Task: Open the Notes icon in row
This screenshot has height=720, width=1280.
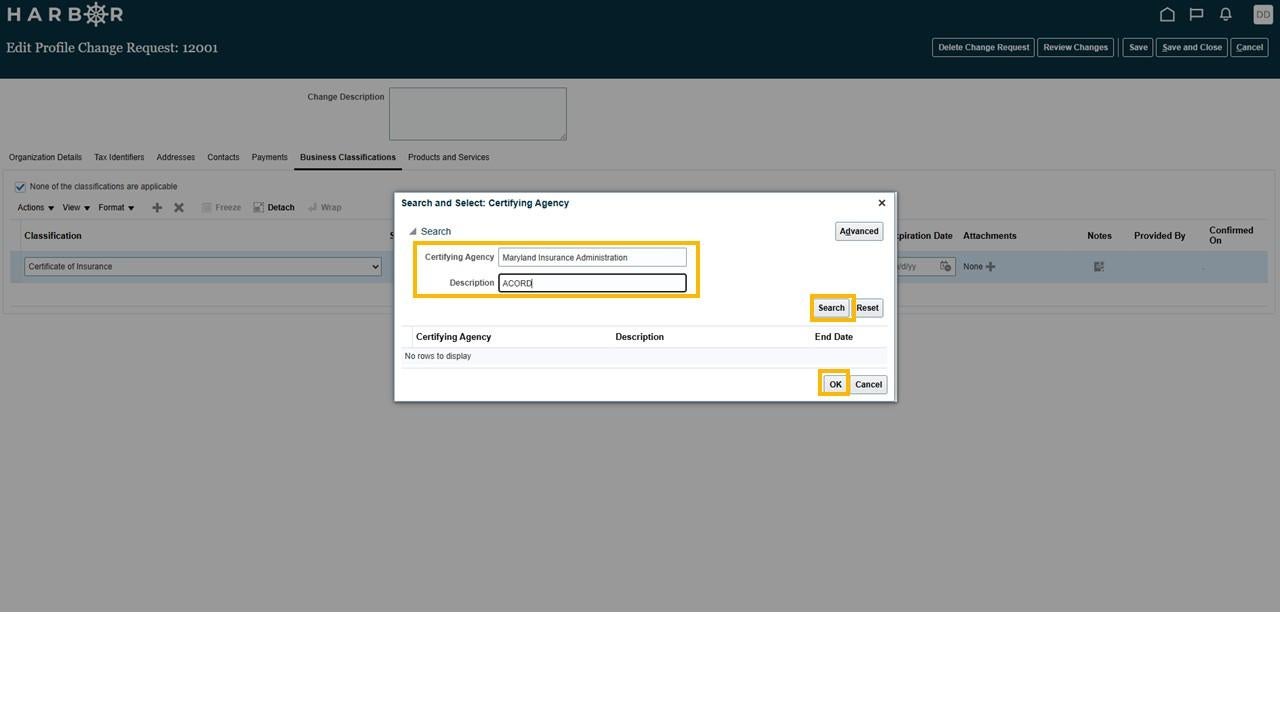Action: click(1099, 267)
